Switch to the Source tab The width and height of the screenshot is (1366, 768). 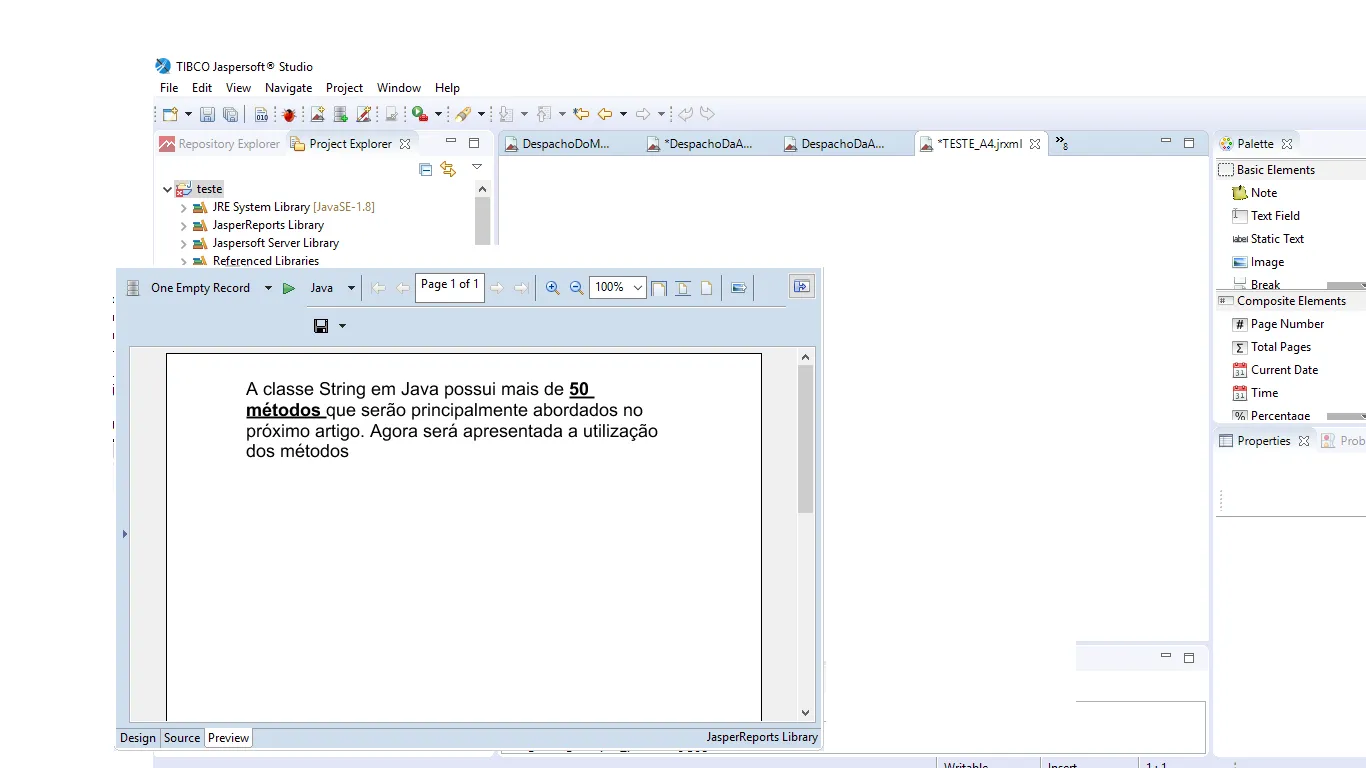[182, 738]
